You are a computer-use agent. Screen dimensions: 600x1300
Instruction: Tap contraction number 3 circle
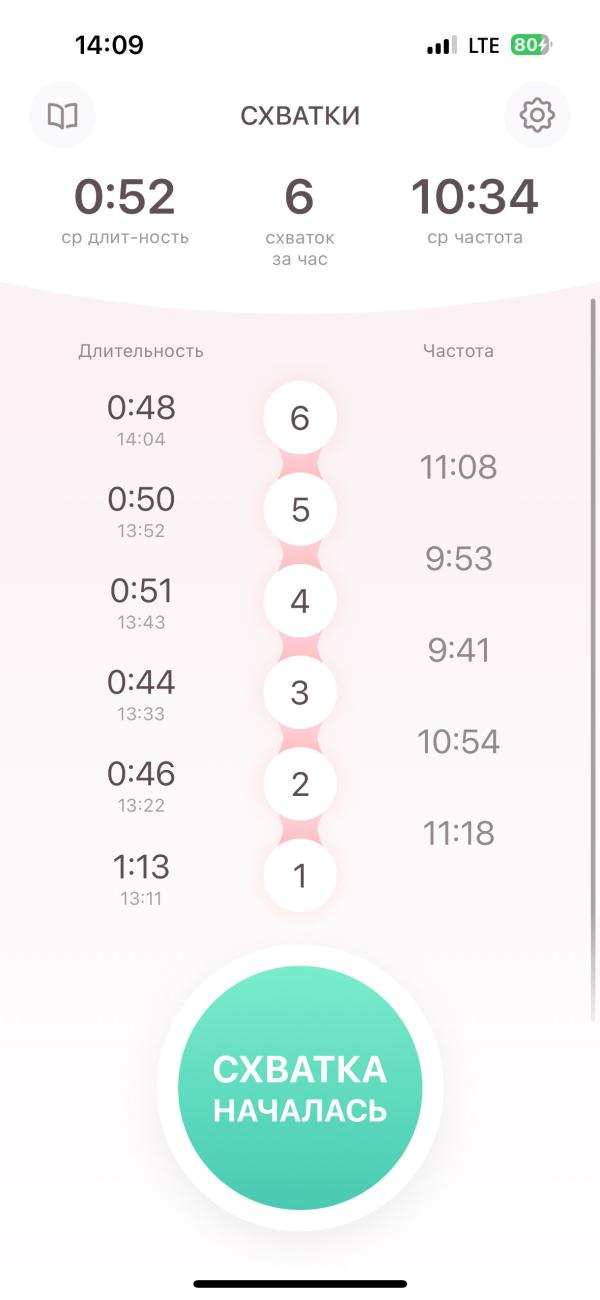click(x=300, y=693)
